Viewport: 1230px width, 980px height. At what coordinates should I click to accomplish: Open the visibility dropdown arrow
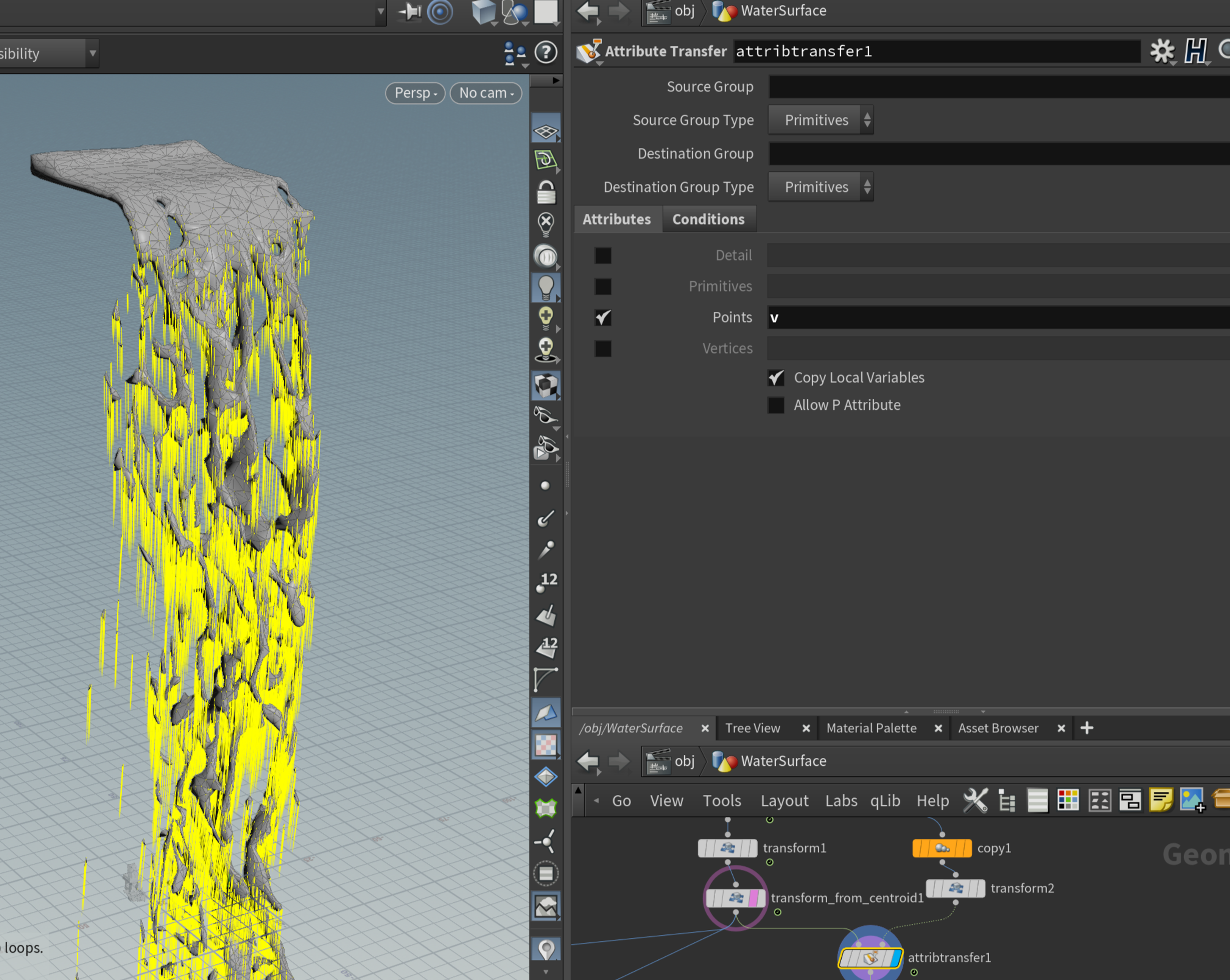[92, 54]
